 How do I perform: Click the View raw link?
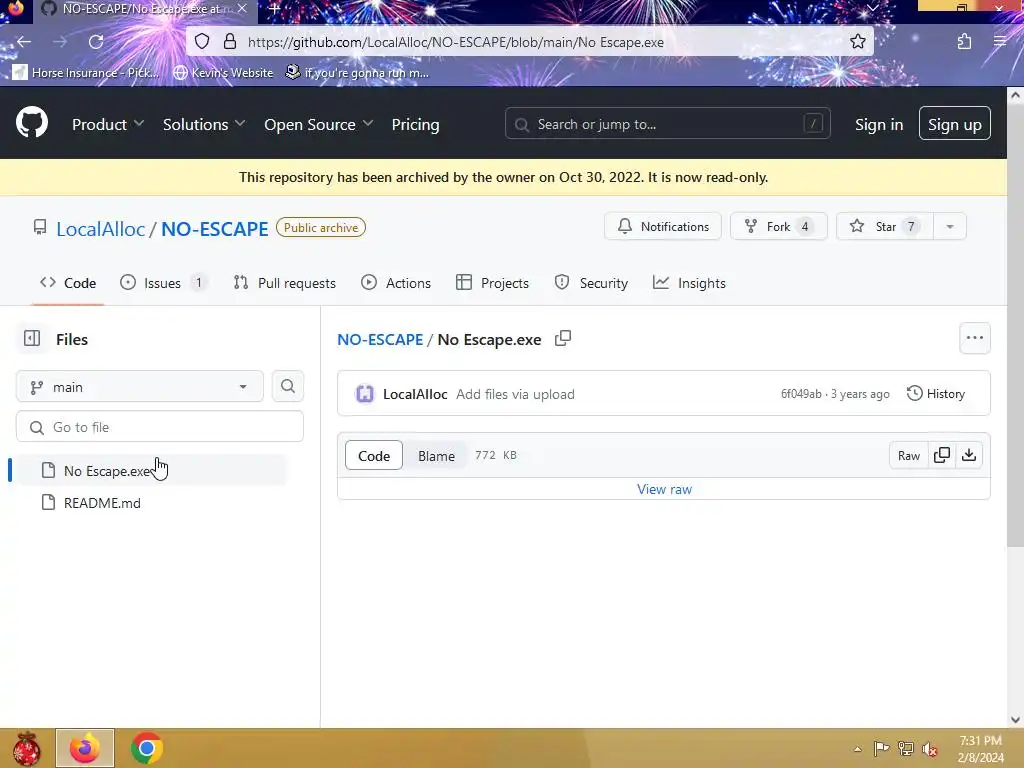(664, 489)
